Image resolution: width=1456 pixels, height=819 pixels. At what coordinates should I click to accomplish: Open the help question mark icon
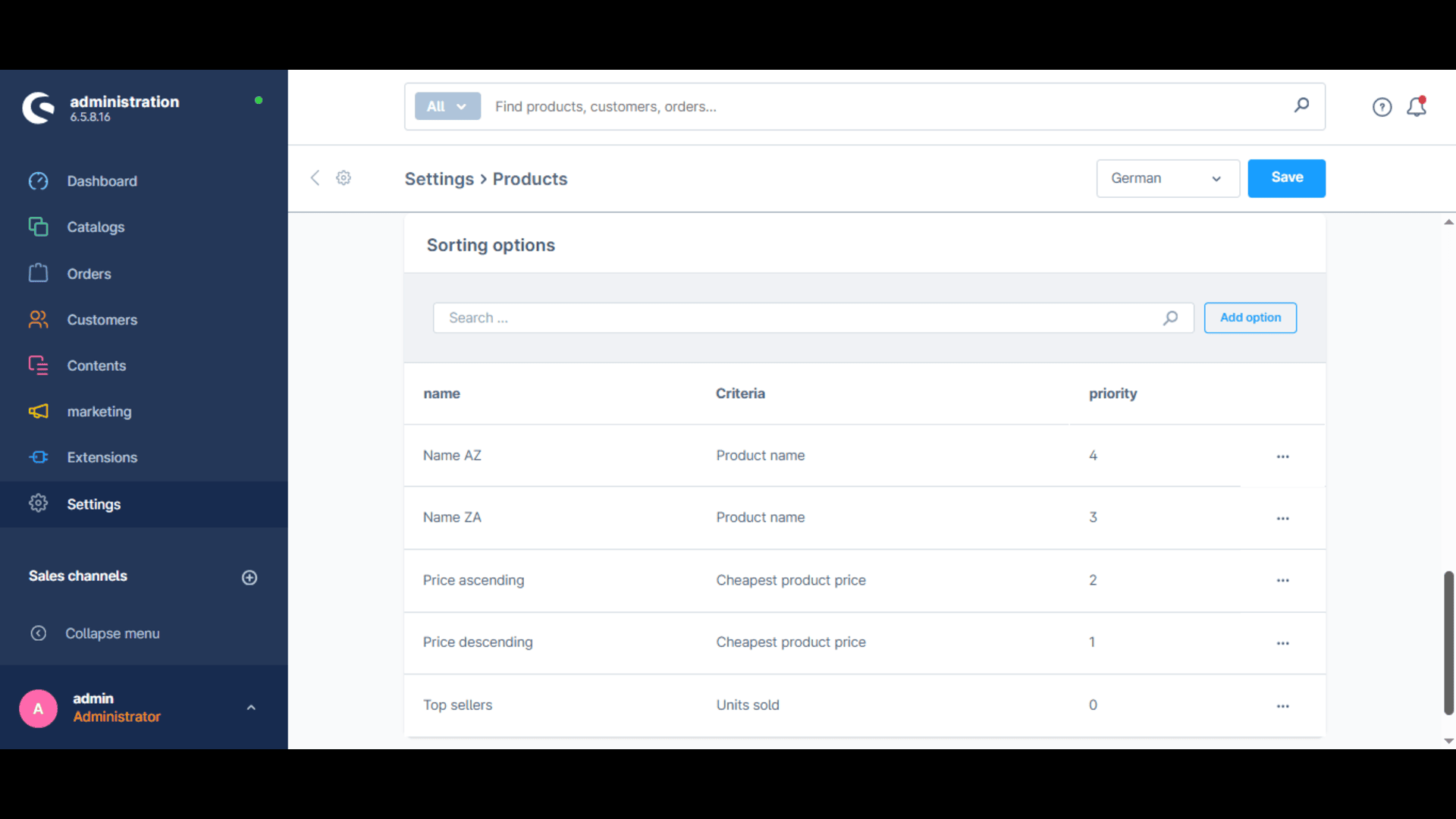[x=1382, y=107]
